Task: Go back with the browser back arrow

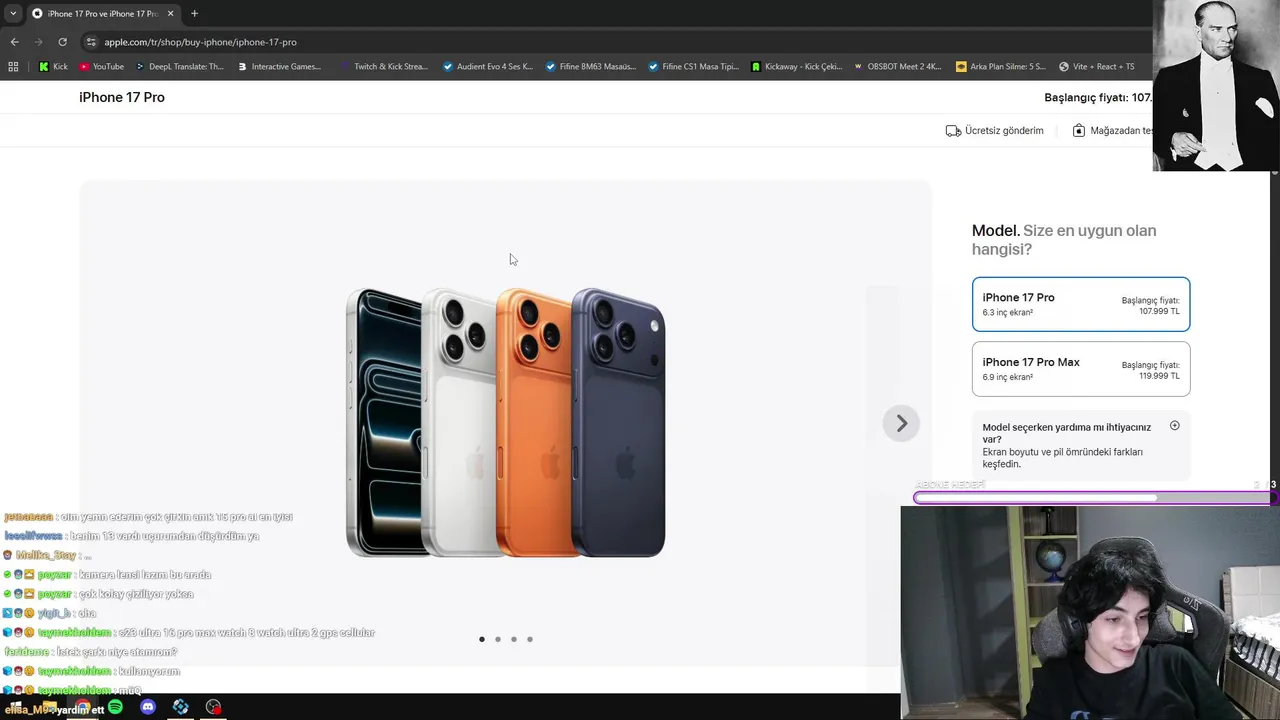Action: [14, 42]
